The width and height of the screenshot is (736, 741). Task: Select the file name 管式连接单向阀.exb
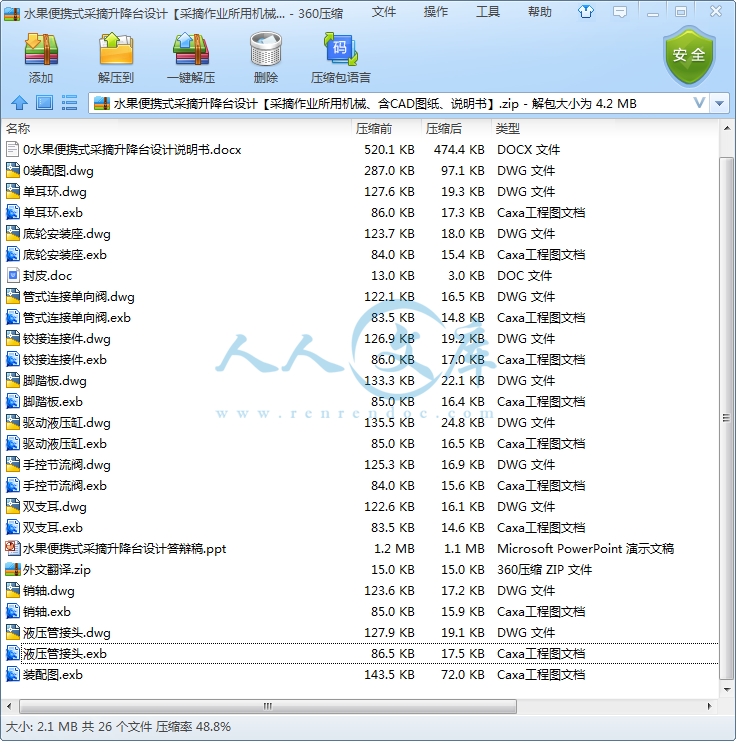(77, 317)
